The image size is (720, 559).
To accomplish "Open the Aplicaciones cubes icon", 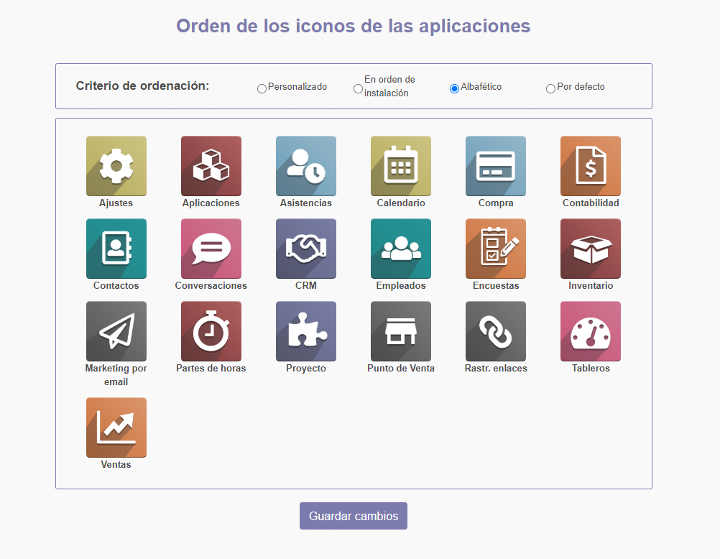I will [x=211, y=166].
